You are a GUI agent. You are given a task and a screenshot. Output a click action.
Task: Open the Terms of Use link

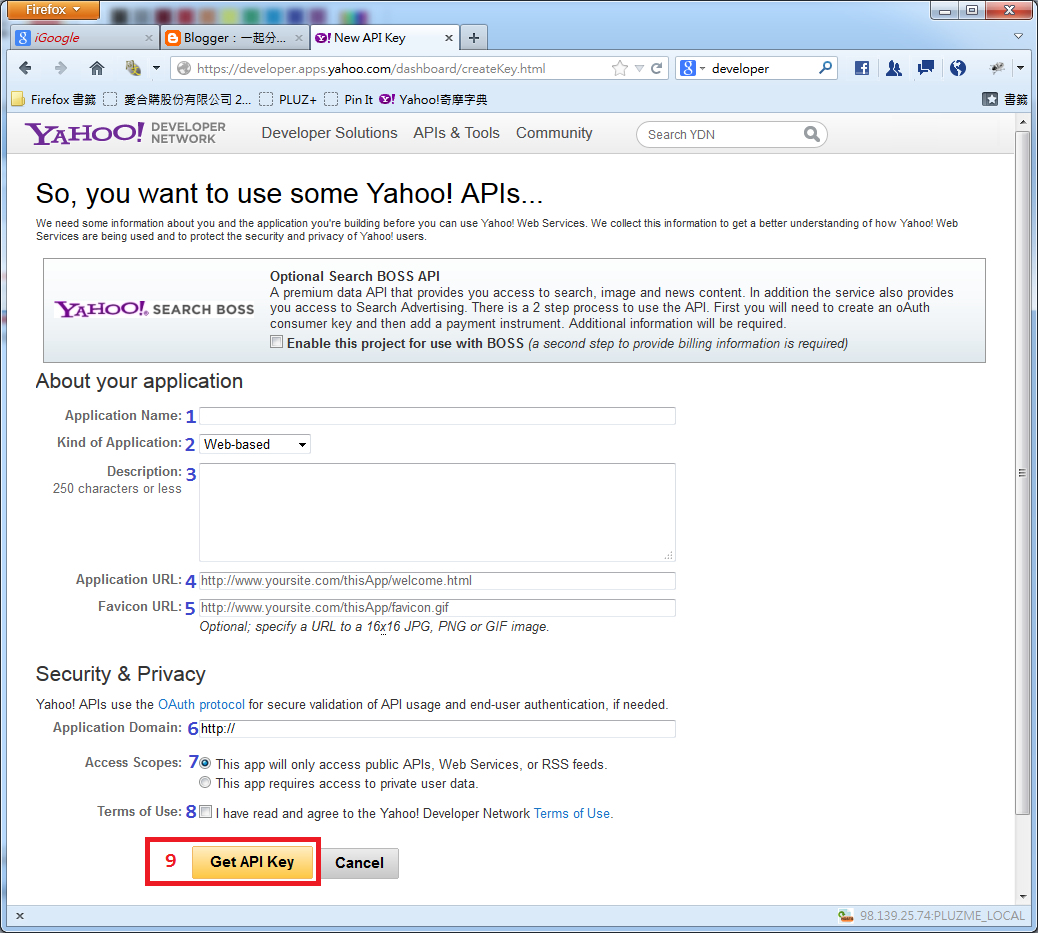click(572, 813)
